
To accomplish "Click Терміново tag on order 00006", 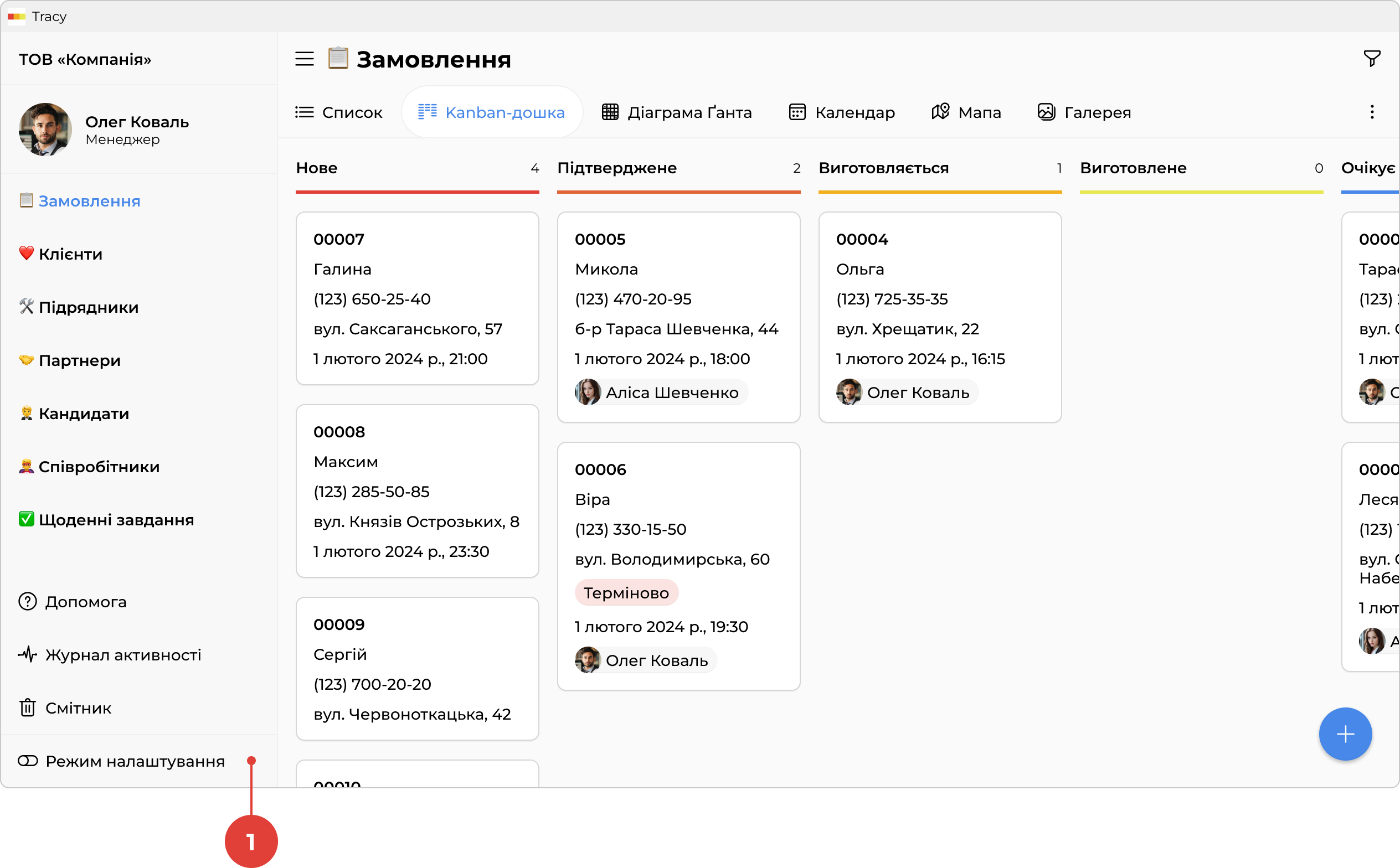I will coord(626,592).
